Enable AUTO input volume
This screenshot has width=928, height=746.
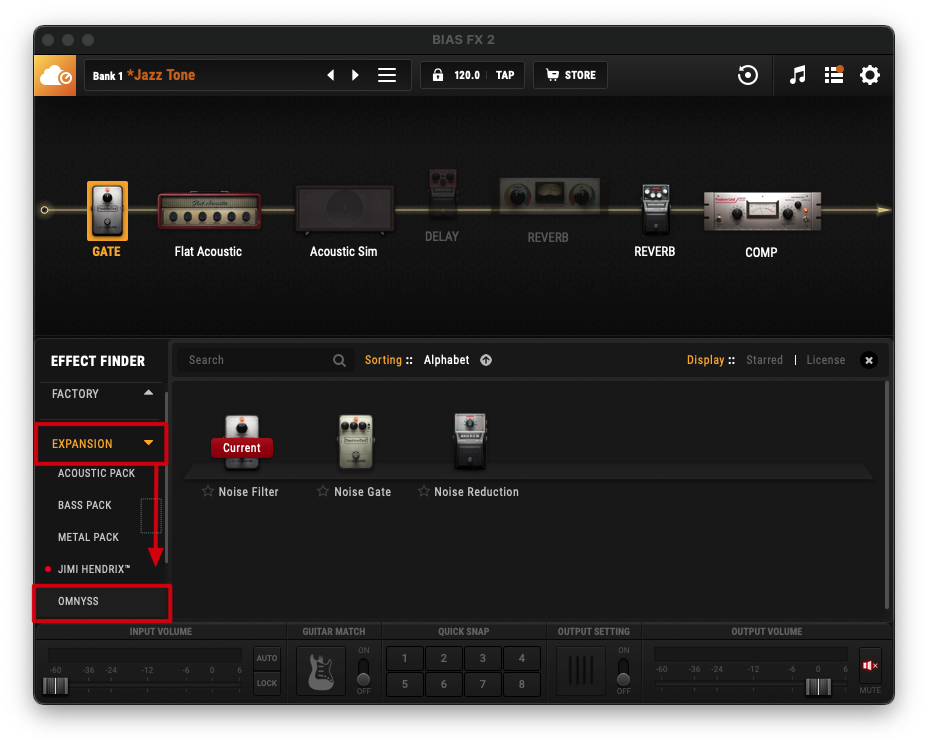267,658
